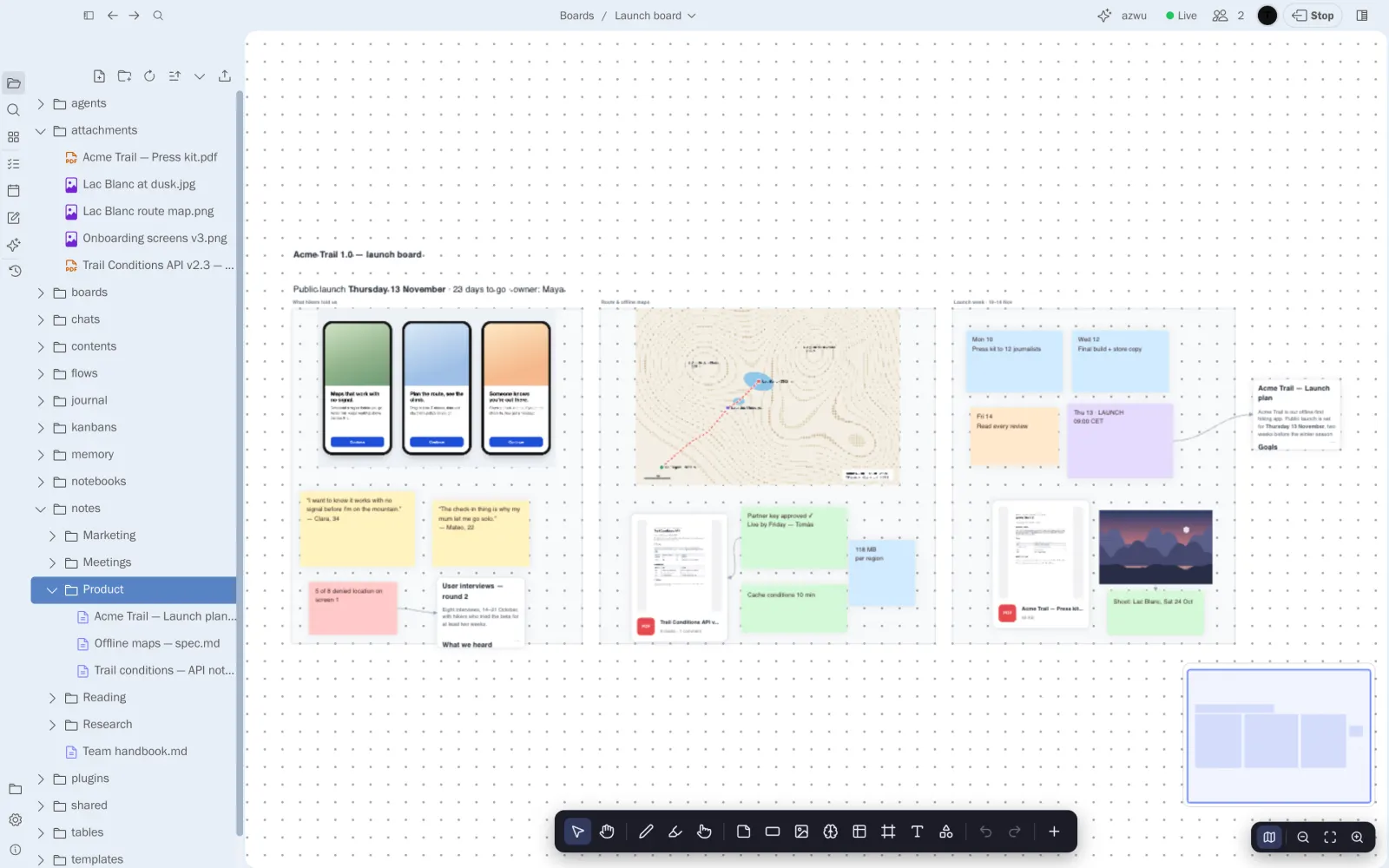Activate the hand pan tool

[607, 832]
